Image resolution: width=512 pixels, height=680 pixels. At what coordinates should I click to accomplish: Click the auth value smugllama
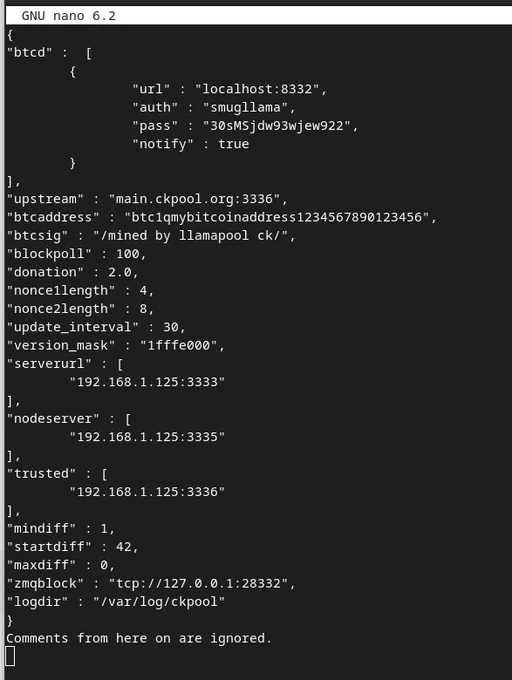click(245, 107)
